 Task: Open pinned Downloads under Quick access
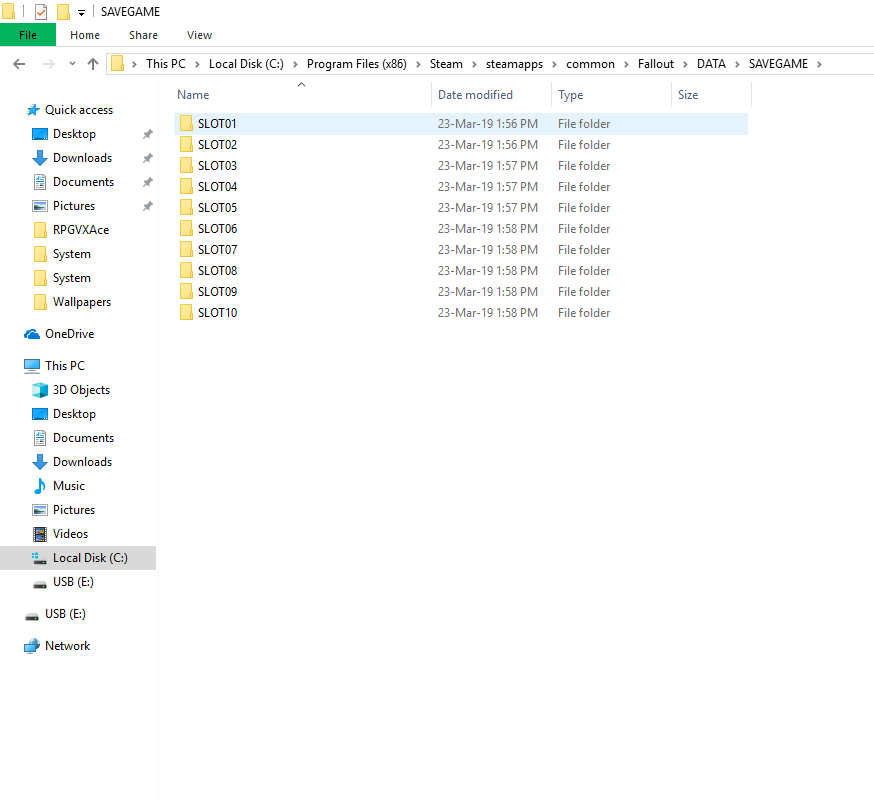(x=82, y=158)
